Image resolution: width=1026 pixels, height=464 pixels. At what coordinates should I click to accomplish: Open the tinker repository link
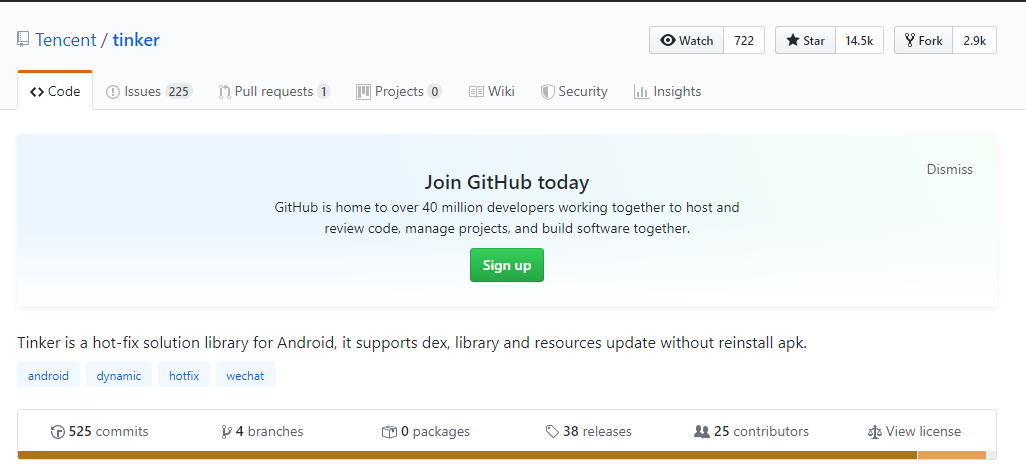point(136,40)
